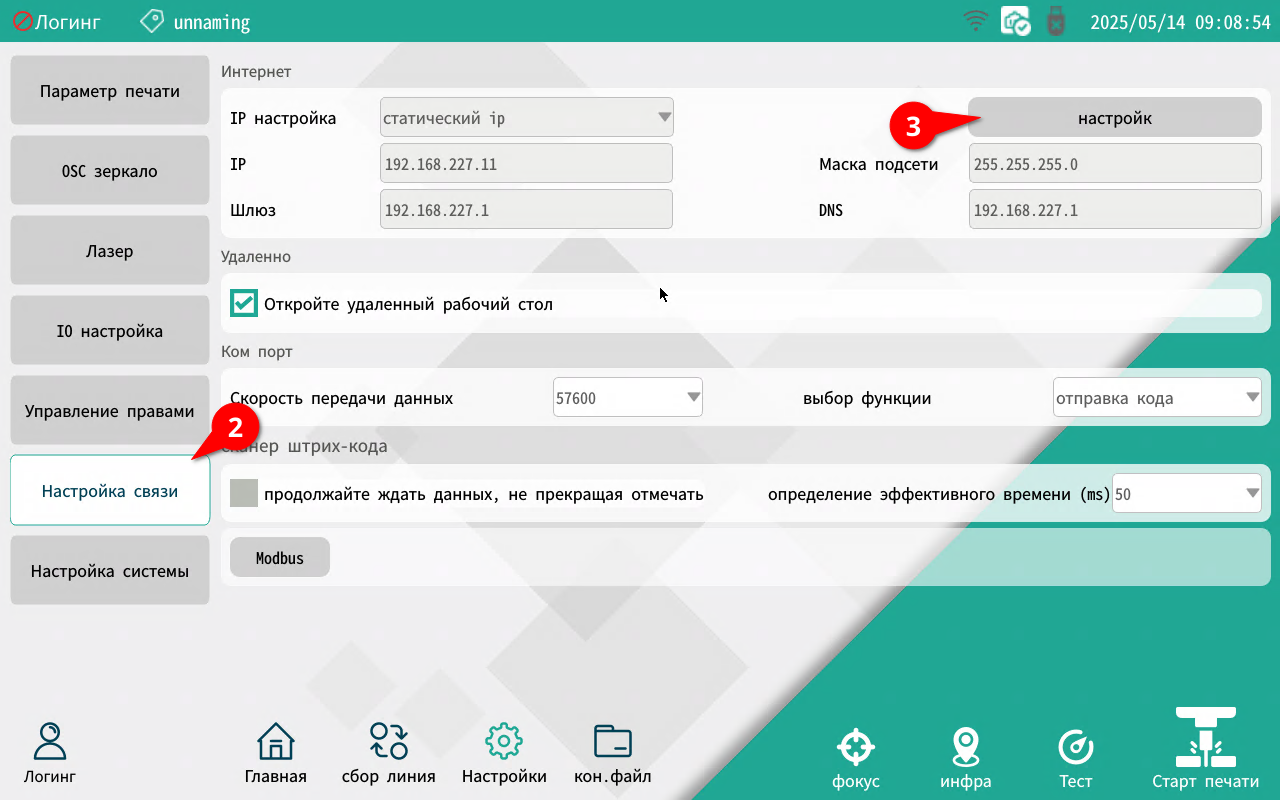Activate the фокус crosshair icon
The height and width of the screenshot is (800, 1280).
[x=855, y=747]
